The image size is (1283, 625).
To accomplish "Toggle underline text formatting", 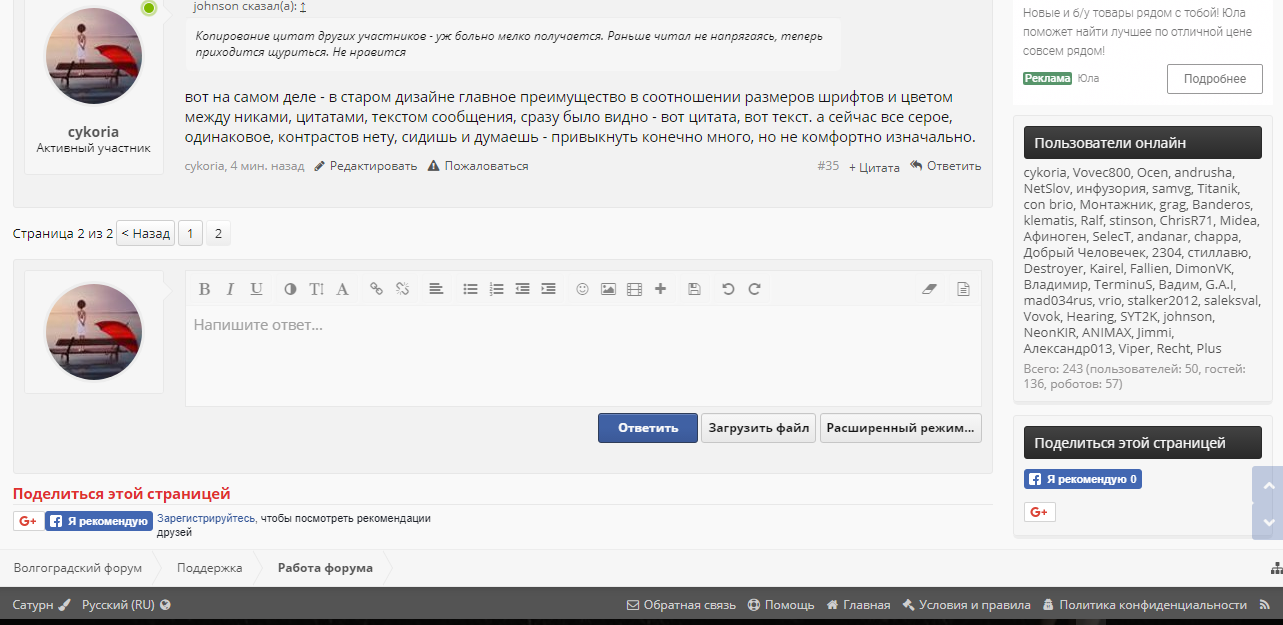I will 256,289.
